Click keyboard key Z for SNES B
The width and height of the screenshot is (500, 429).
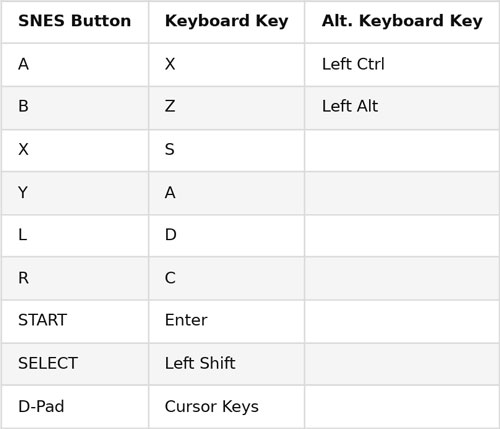[x=170, y=106]
